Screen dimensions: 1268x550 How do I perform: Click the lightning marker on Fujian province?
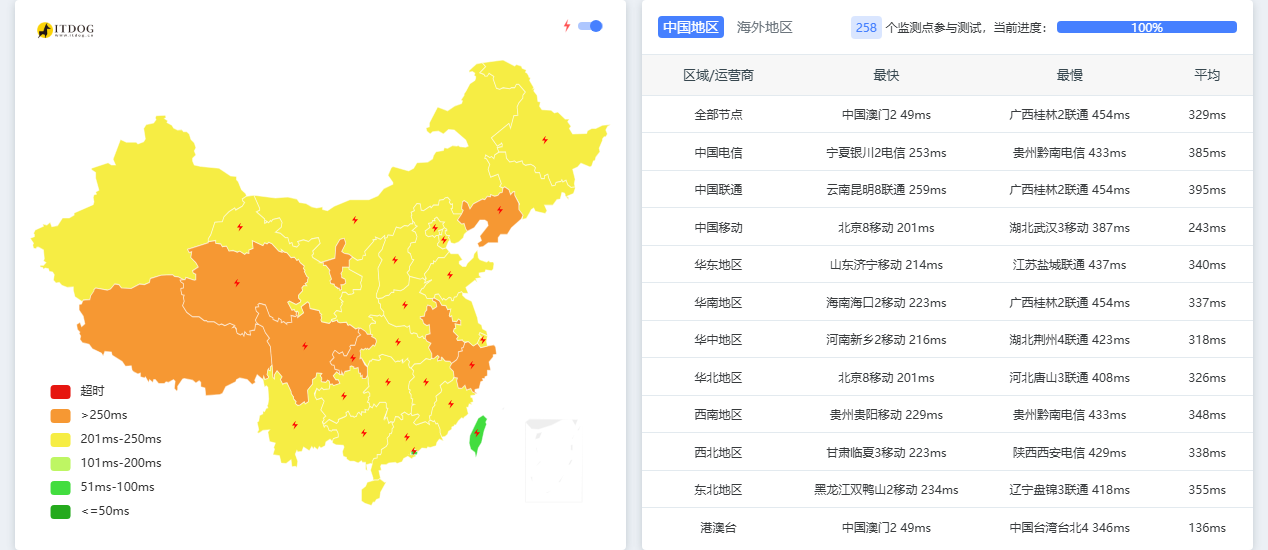click(x=450, y=404)
